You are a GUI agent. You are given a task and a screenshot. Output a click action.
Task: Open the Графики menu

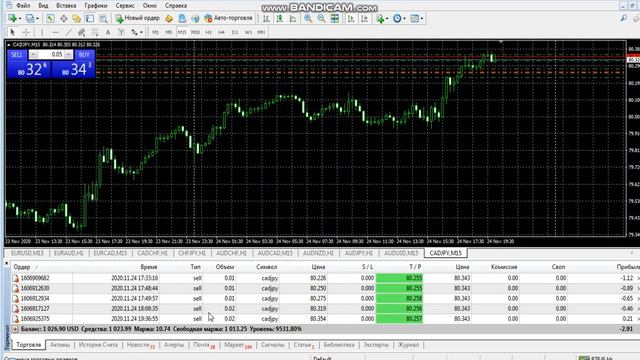click(96, 6)
